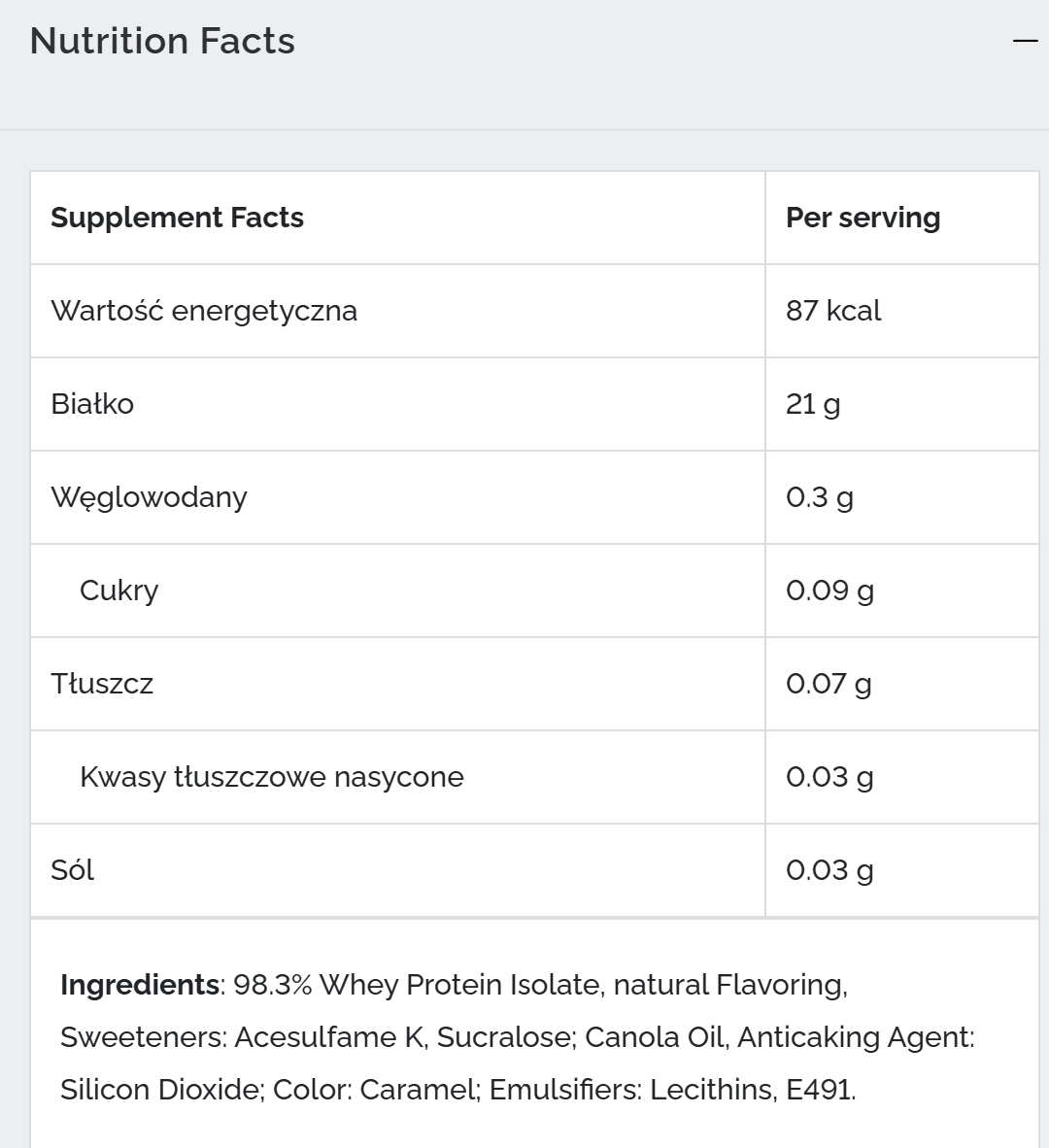This screenshot has width=1049, height=1148.
Task: Click the 0.3 g carbohydrate value
Action: pyautogui.click(x=820, y=497)
